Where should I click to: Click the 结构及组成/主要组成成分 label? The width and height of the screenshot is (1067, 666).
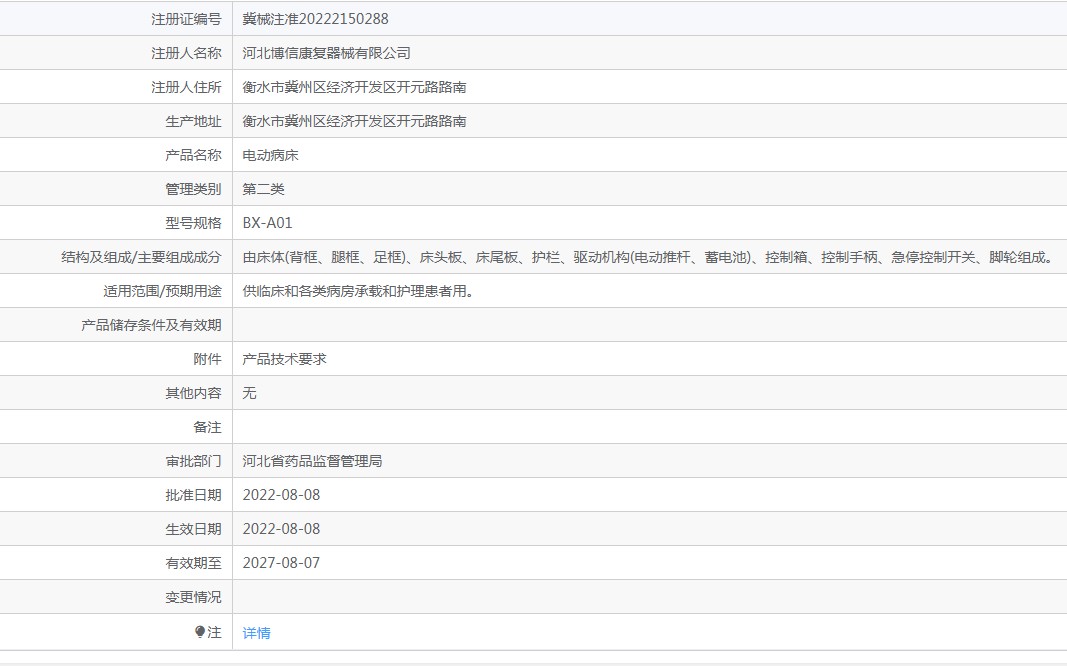tap(142, 257)
